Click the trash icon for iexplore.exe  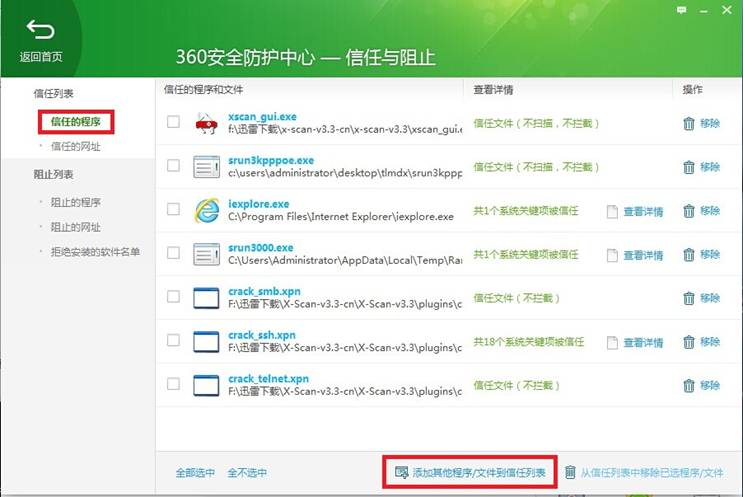(689, 211)
